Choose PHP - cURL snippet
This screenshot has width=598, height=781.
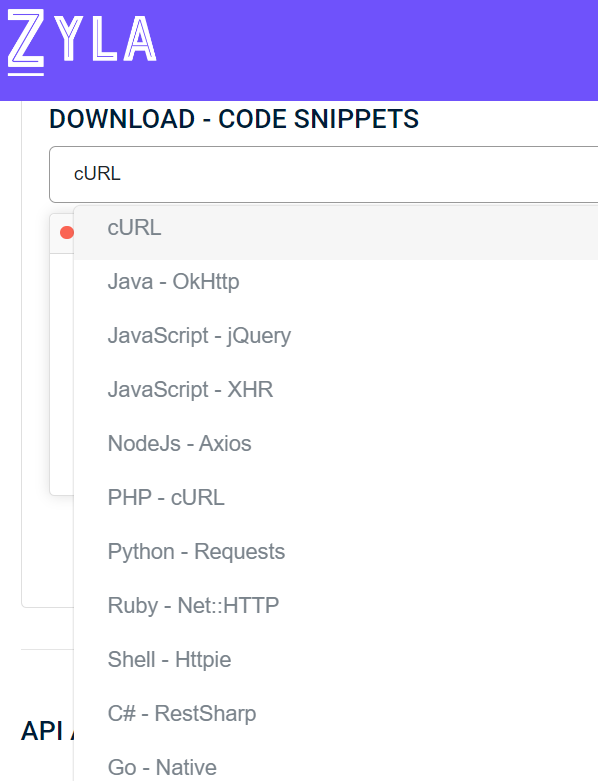pos(336,498)
